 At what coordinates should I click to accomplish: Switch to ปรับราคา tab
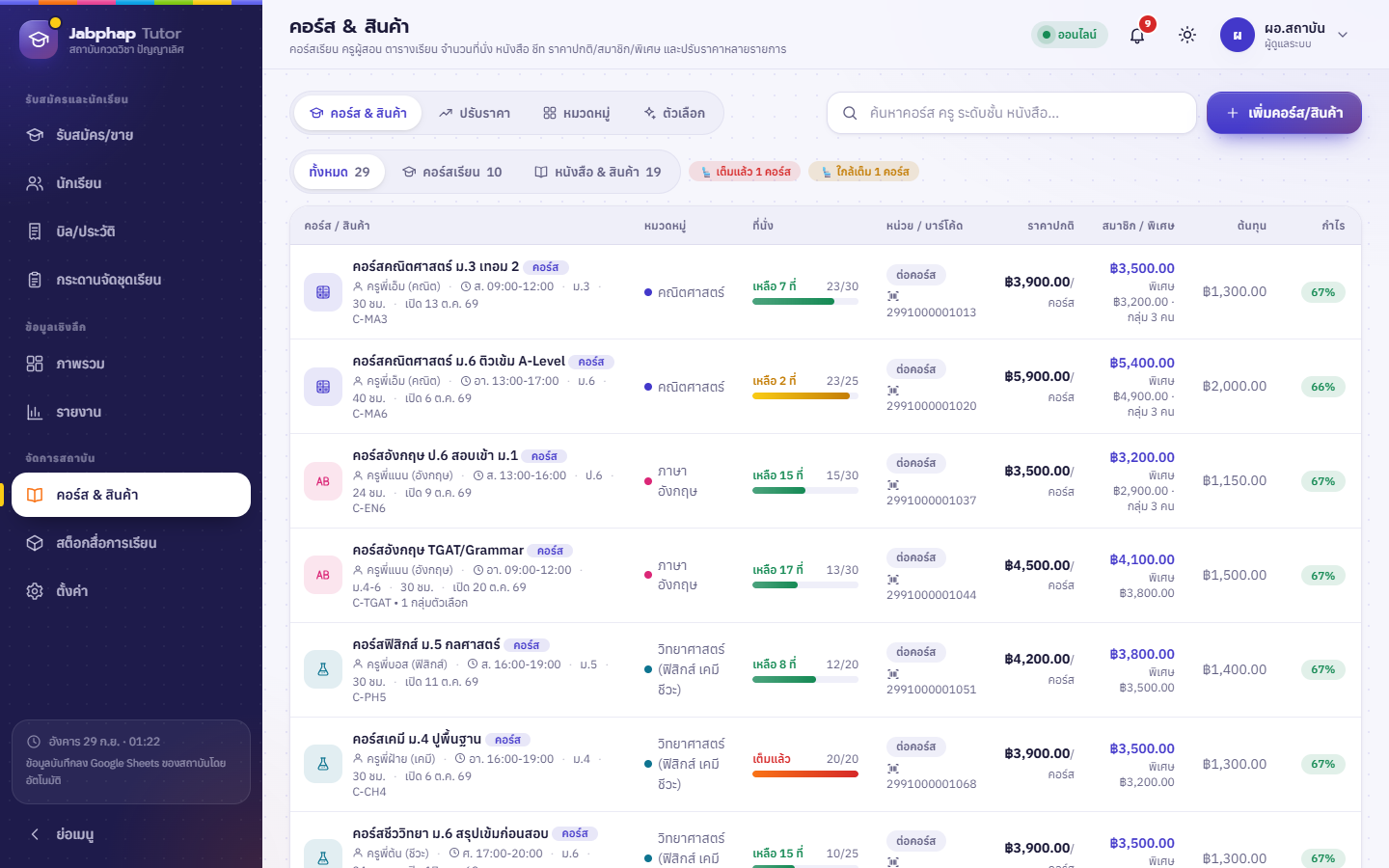tap(474, 113)
